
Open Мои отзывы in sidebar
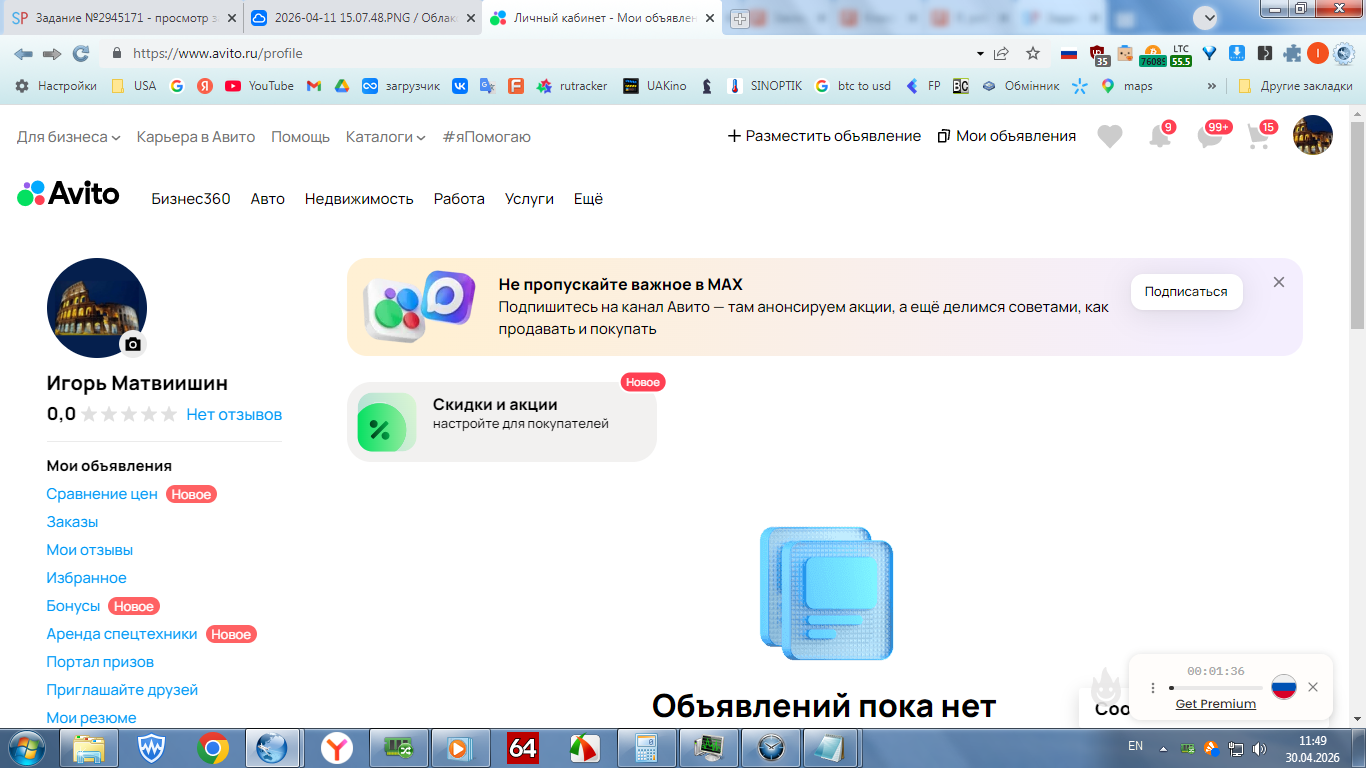coord(89,550)
